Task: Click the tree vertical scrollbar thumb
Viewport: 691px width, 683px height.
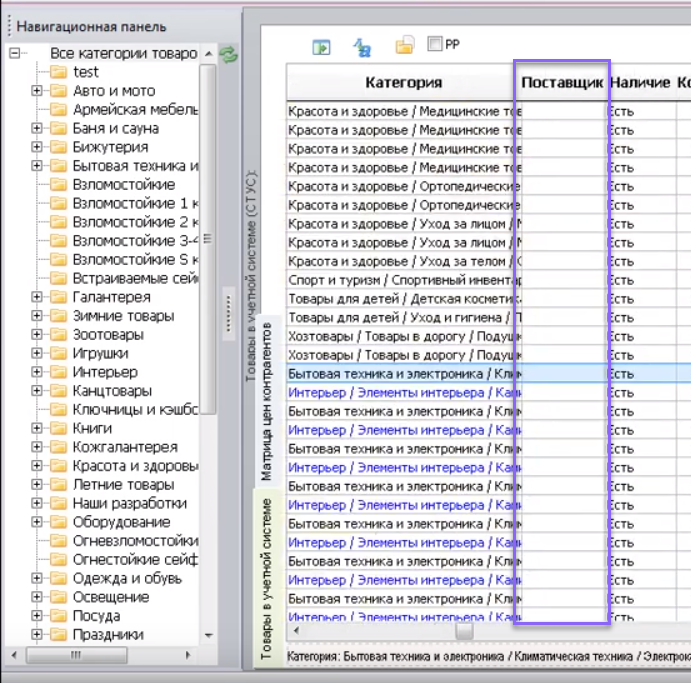Action: 208,239
